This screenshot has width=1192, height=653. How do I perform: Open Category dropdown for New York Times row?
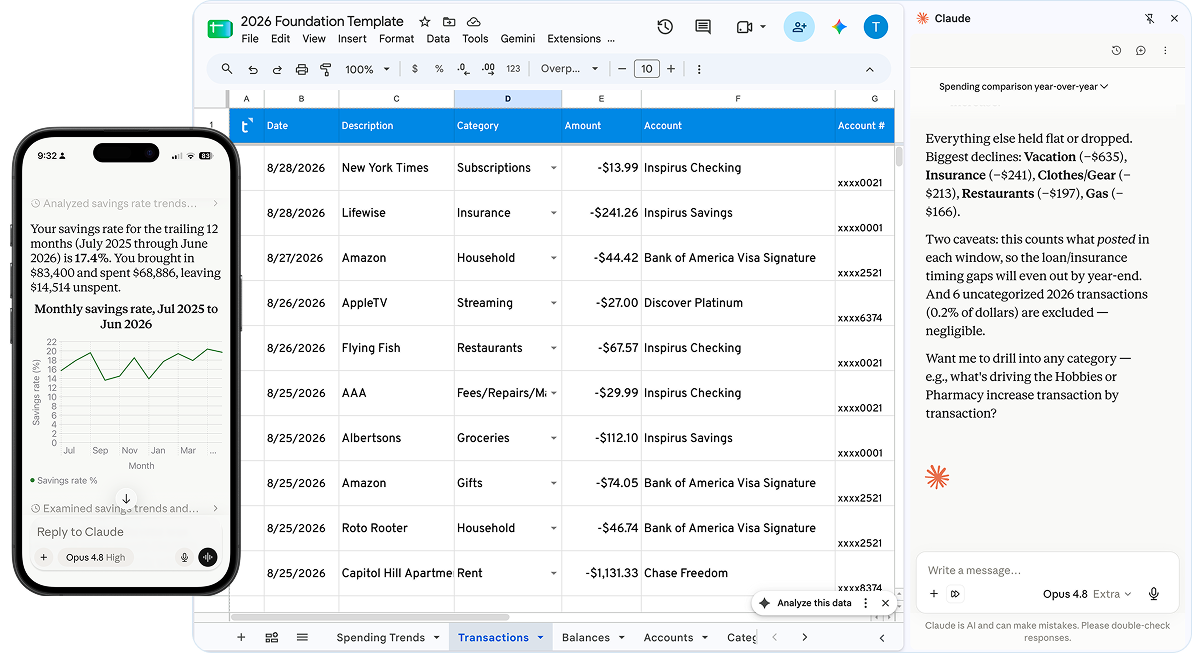pyautogui.click(x=553, y=168)
